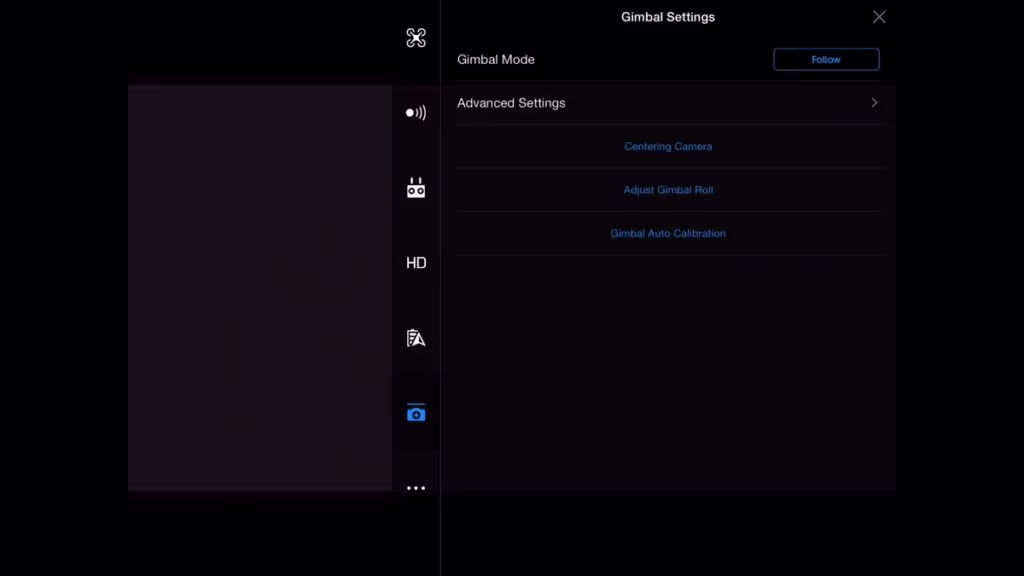Open HD image transmission settings
This screenshot has height=576, width=1024.
(x=416, y=263)
